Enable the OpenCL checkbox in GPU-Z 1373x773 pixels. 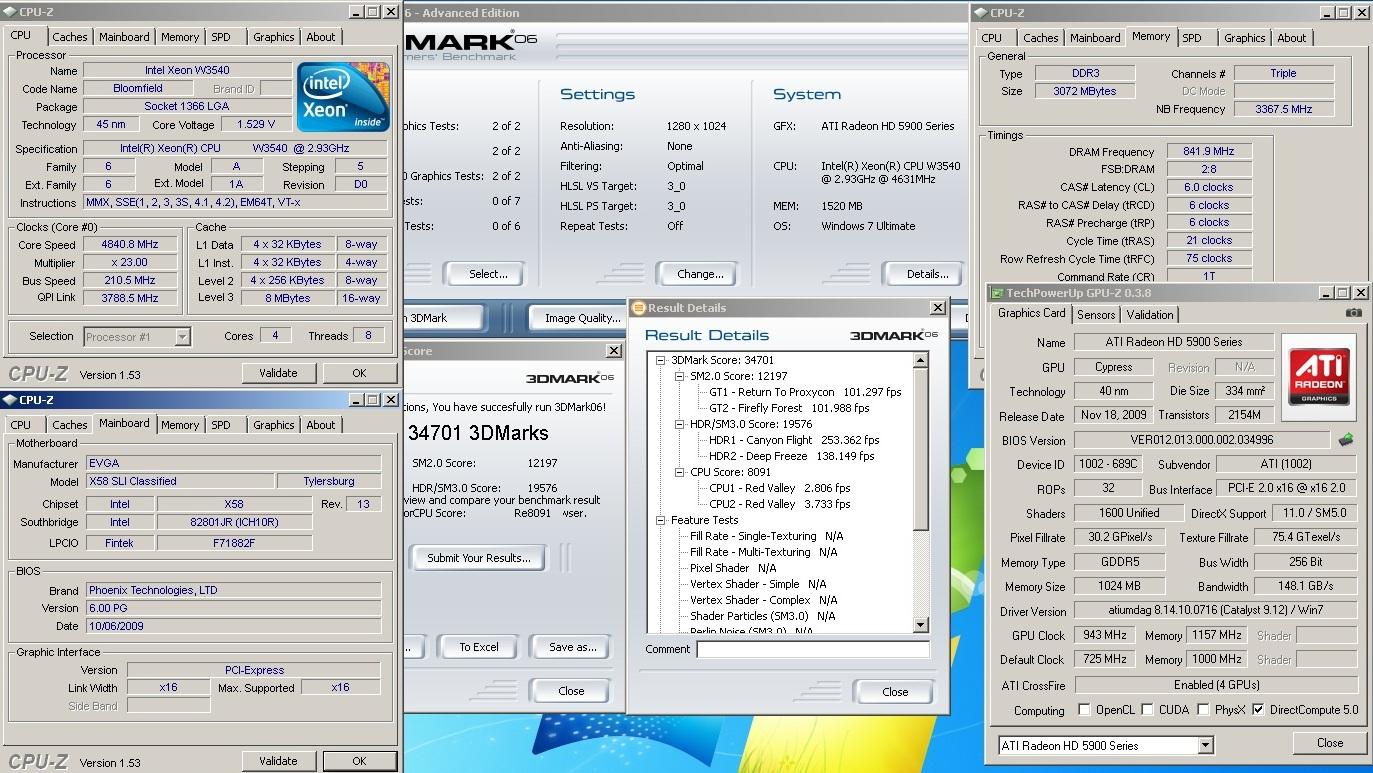pos(1085,710)
